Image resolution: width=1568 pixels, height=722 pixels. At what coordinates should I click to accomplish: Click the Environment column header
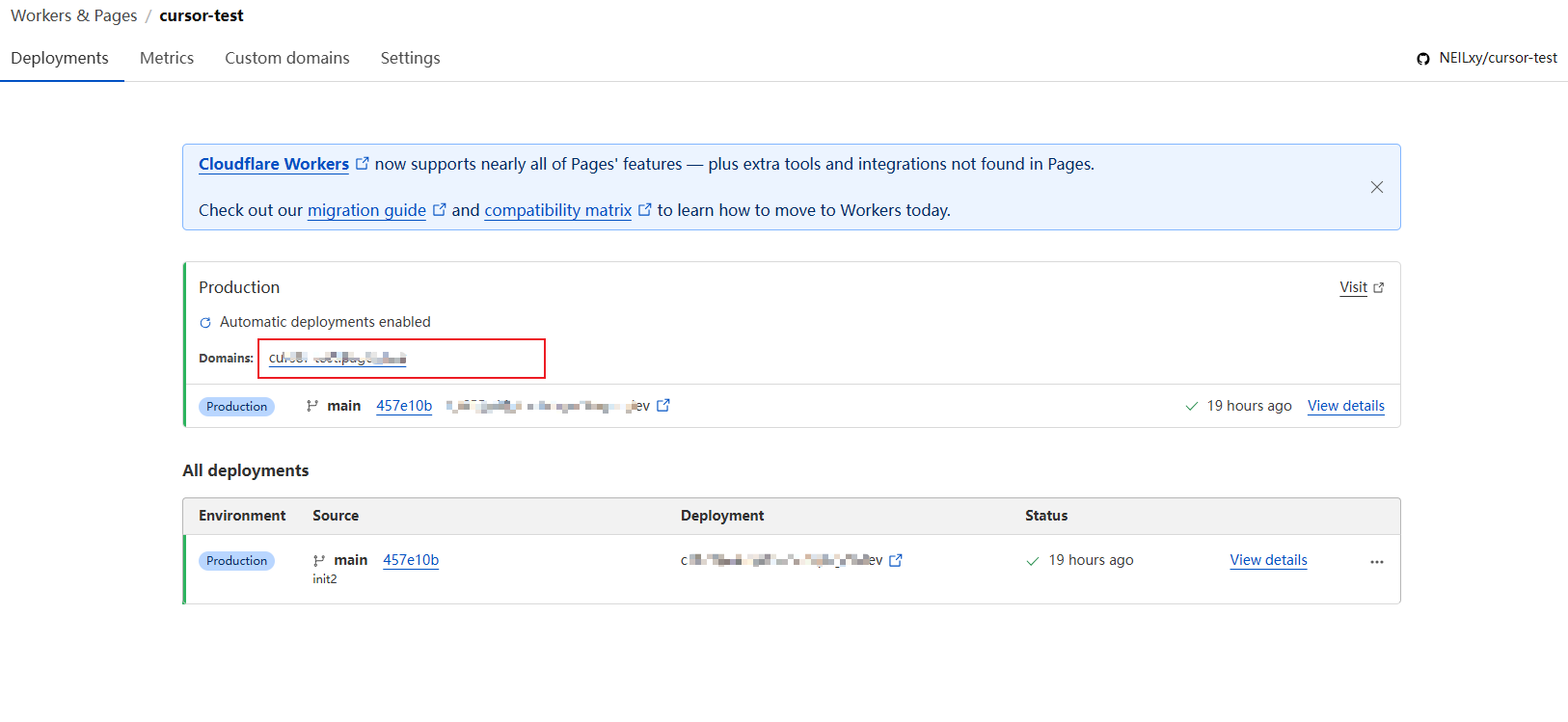[242, 516]
